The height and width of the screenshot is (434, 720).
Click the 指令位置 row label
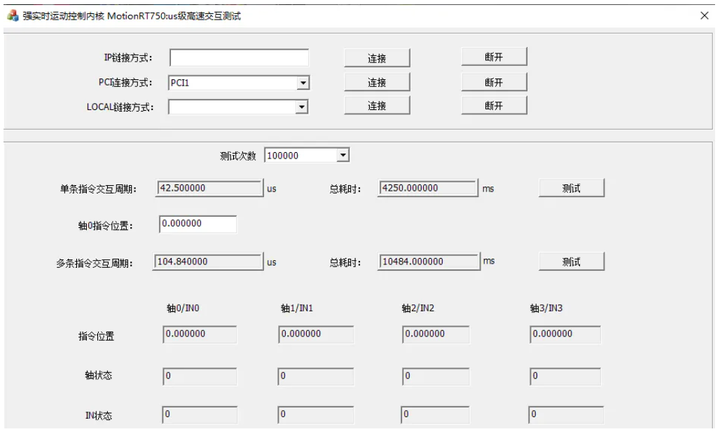[x=96, y=336]
